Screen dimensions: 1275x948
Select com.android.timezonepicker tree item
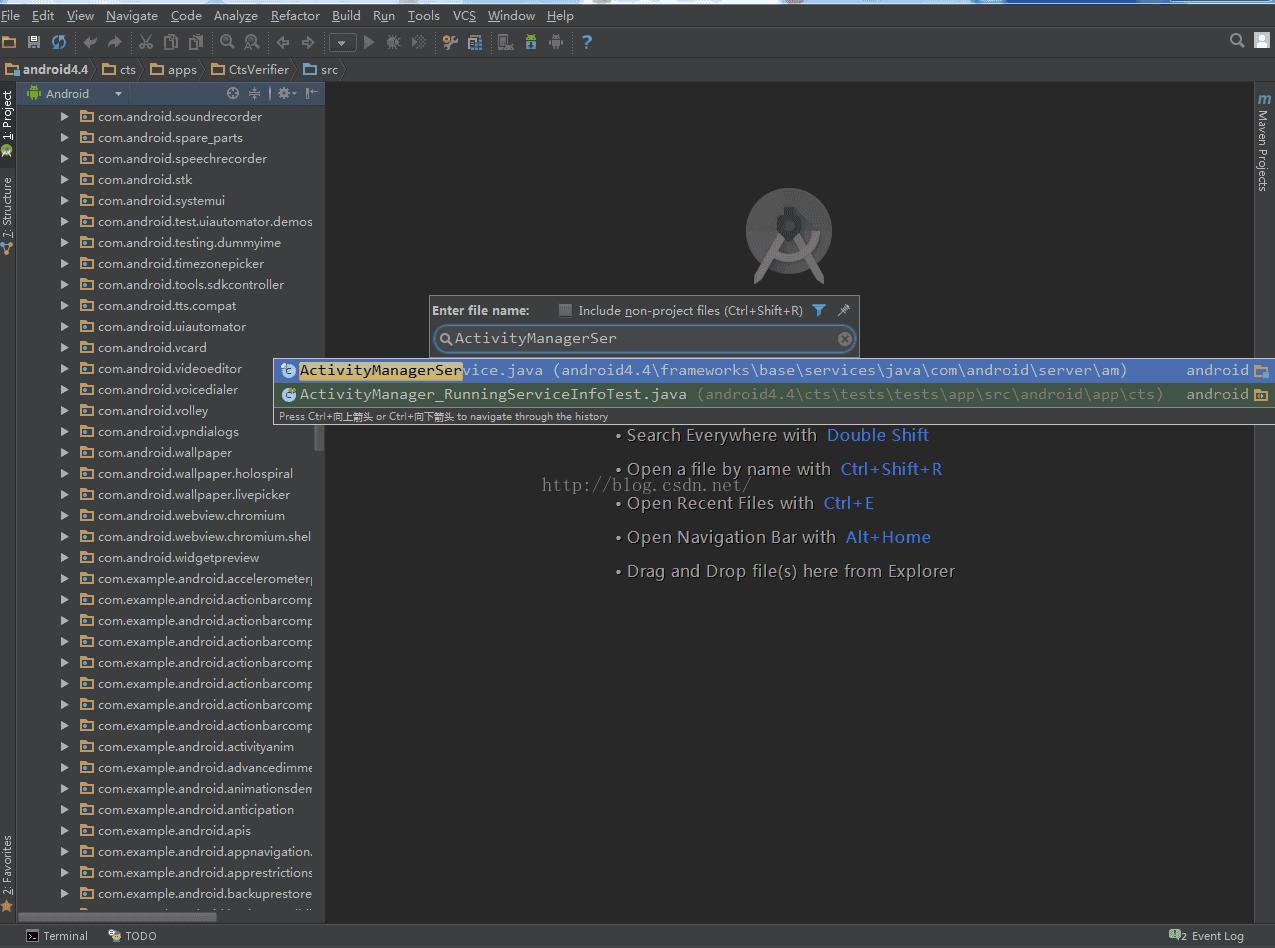tap(181, 264)
